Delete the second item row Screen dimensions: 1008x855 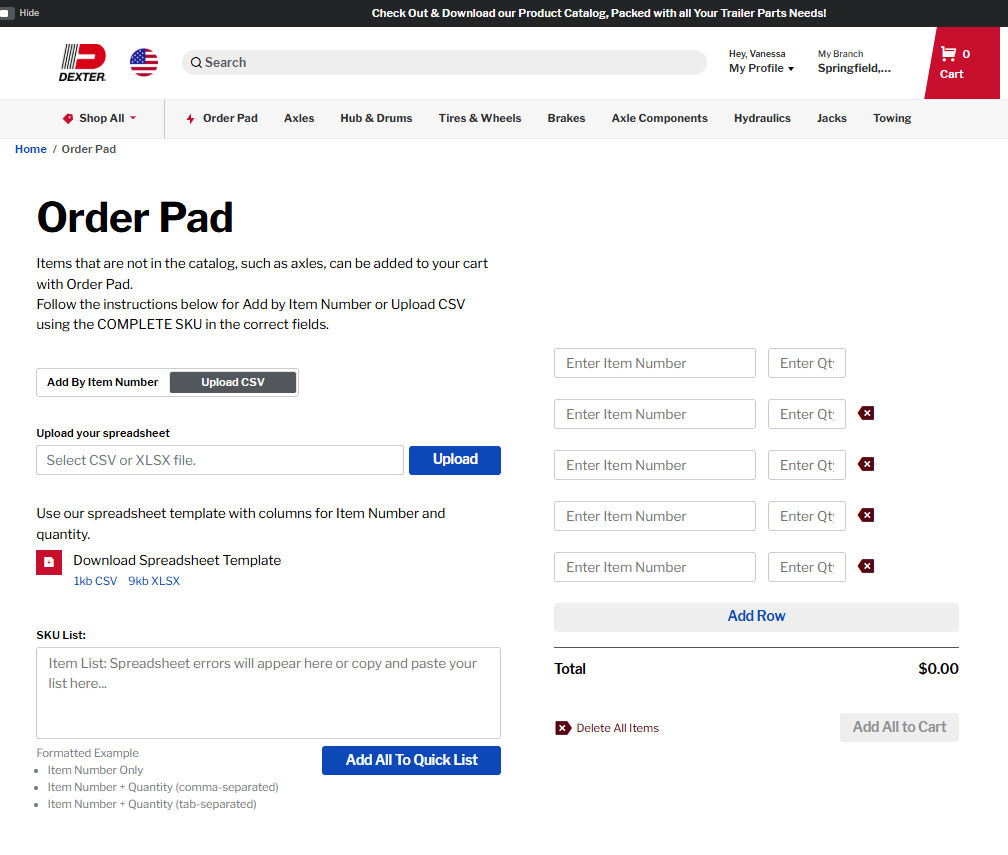tap(866, 413)
